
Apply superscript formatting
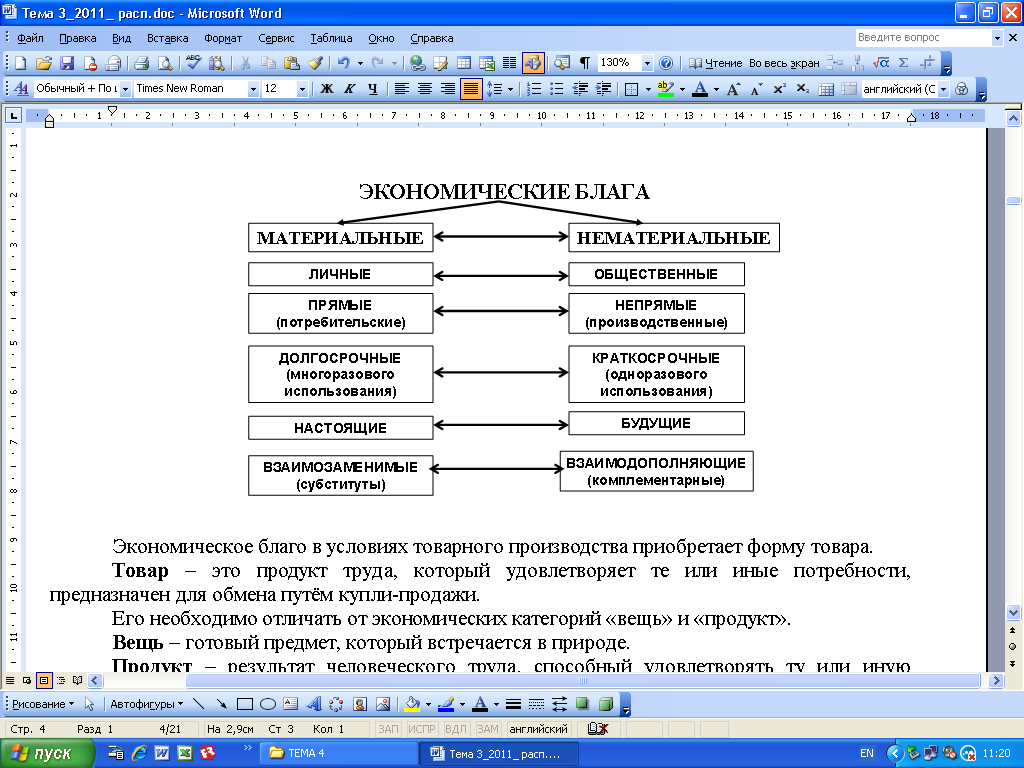point(779,89)
